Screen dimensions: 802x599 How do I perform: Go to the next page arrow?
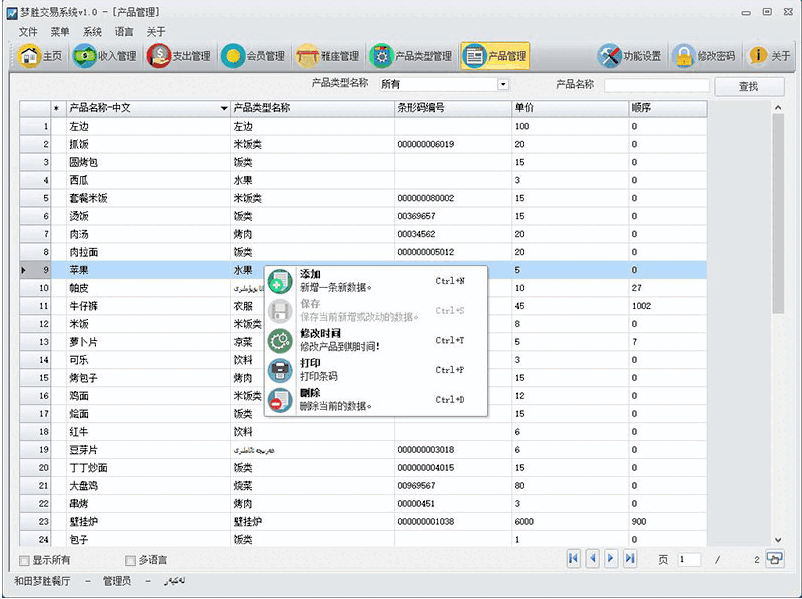point(611,559)
